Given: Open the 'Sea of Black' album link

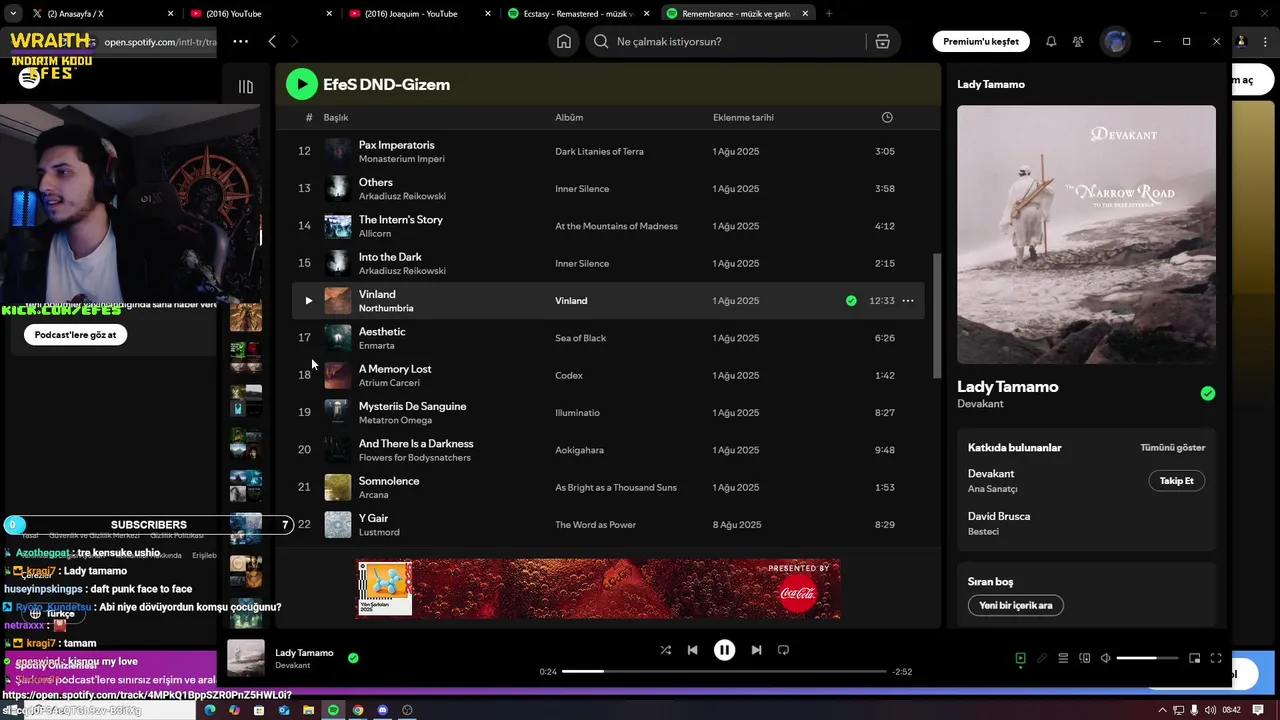Looking at the screenshot, I should coord(580,338).
